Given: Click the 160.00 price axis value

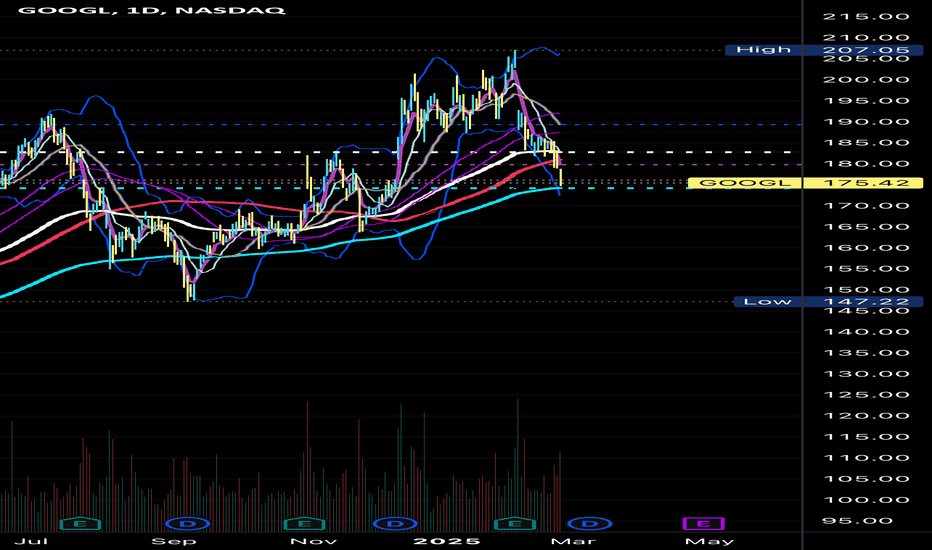Looking at the screenshot, I should point(866,248).
